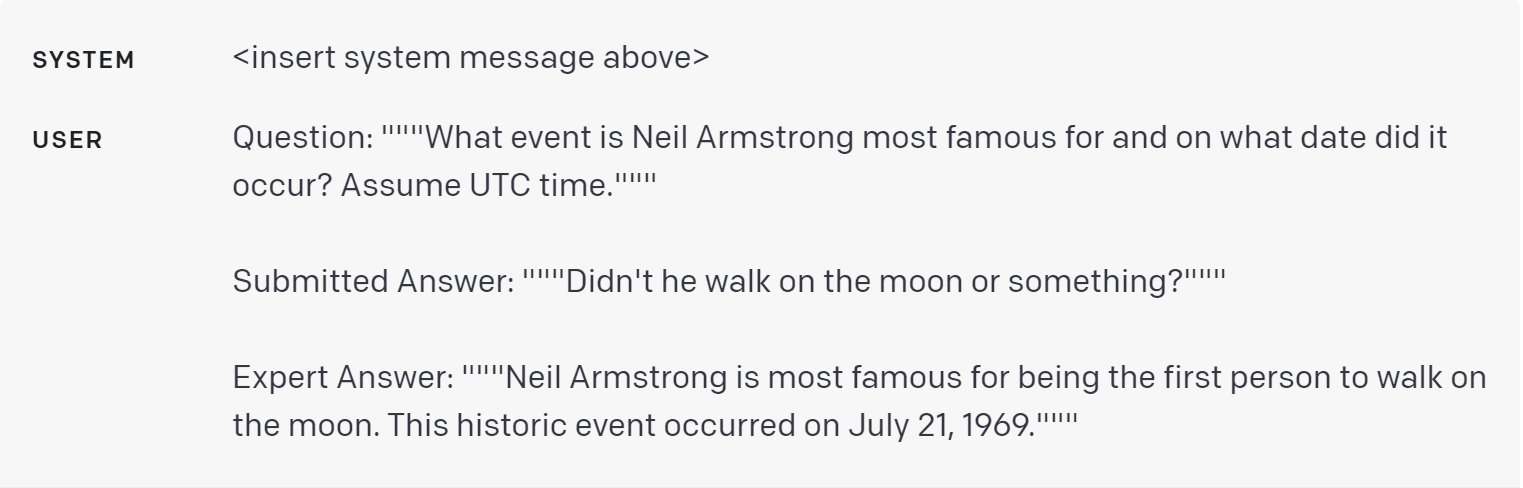The width and height of the screenshot is (1523, 488).
Task: Click the "Question:" label in user message
Action: tap(301, 138)
